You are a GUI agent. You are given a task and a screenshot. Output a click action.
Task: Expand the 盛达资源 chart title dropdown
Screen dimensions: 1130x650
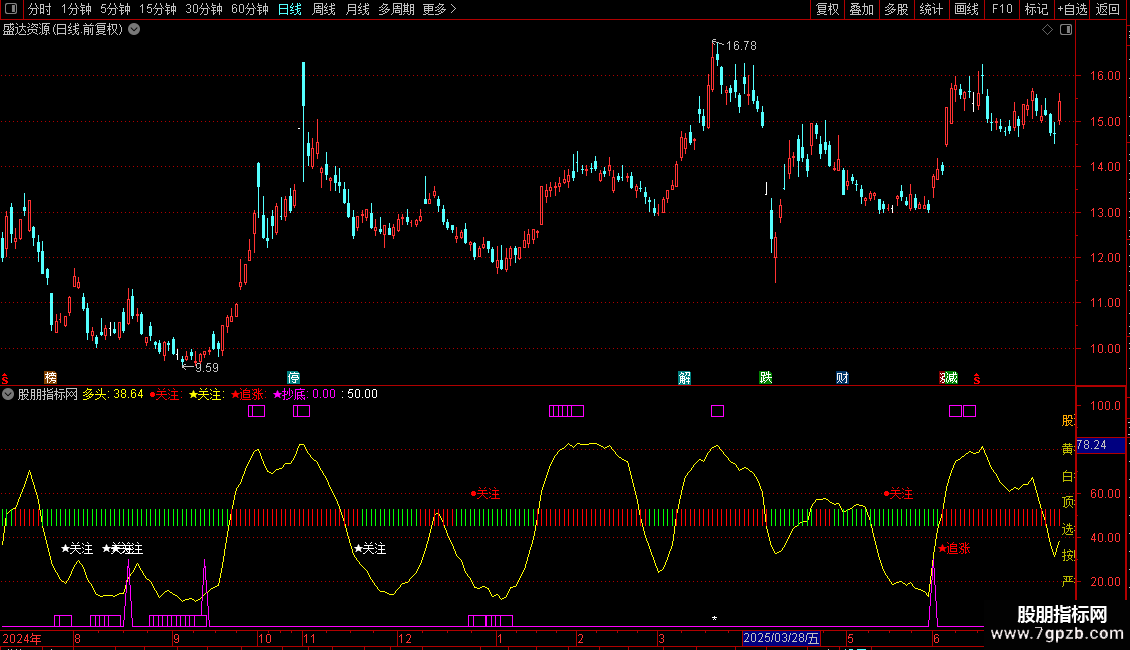[x=134, y=30]
